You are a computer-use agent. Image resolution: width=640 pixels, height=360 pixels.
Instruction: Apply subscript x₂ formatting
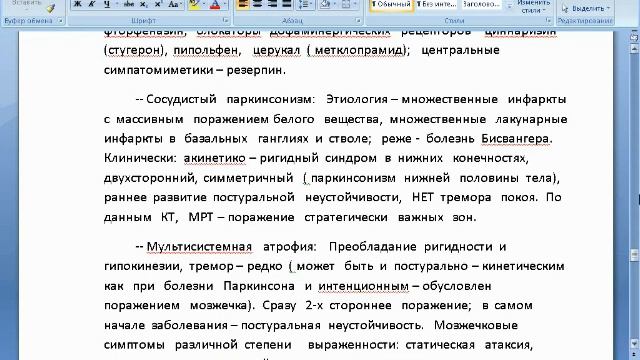tap(144, 4)
